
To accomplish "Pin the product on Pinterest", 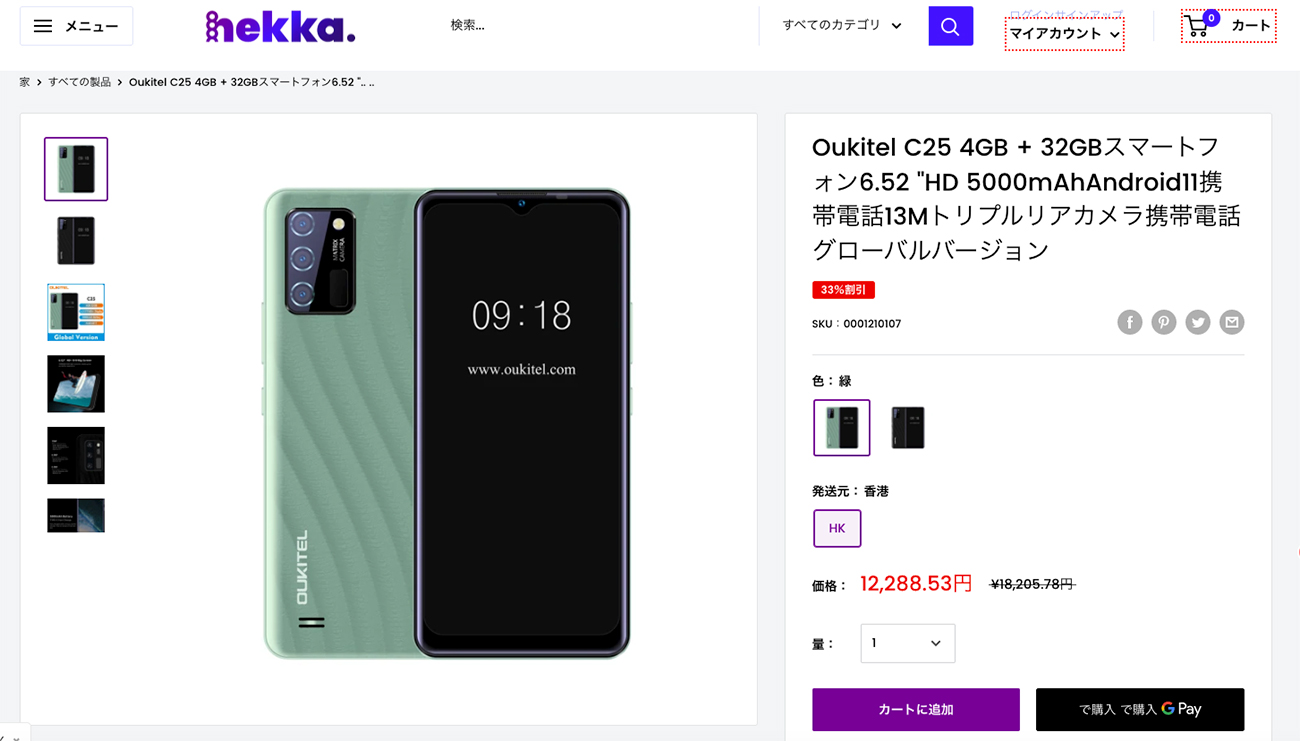I will (x=1164, y=322).
